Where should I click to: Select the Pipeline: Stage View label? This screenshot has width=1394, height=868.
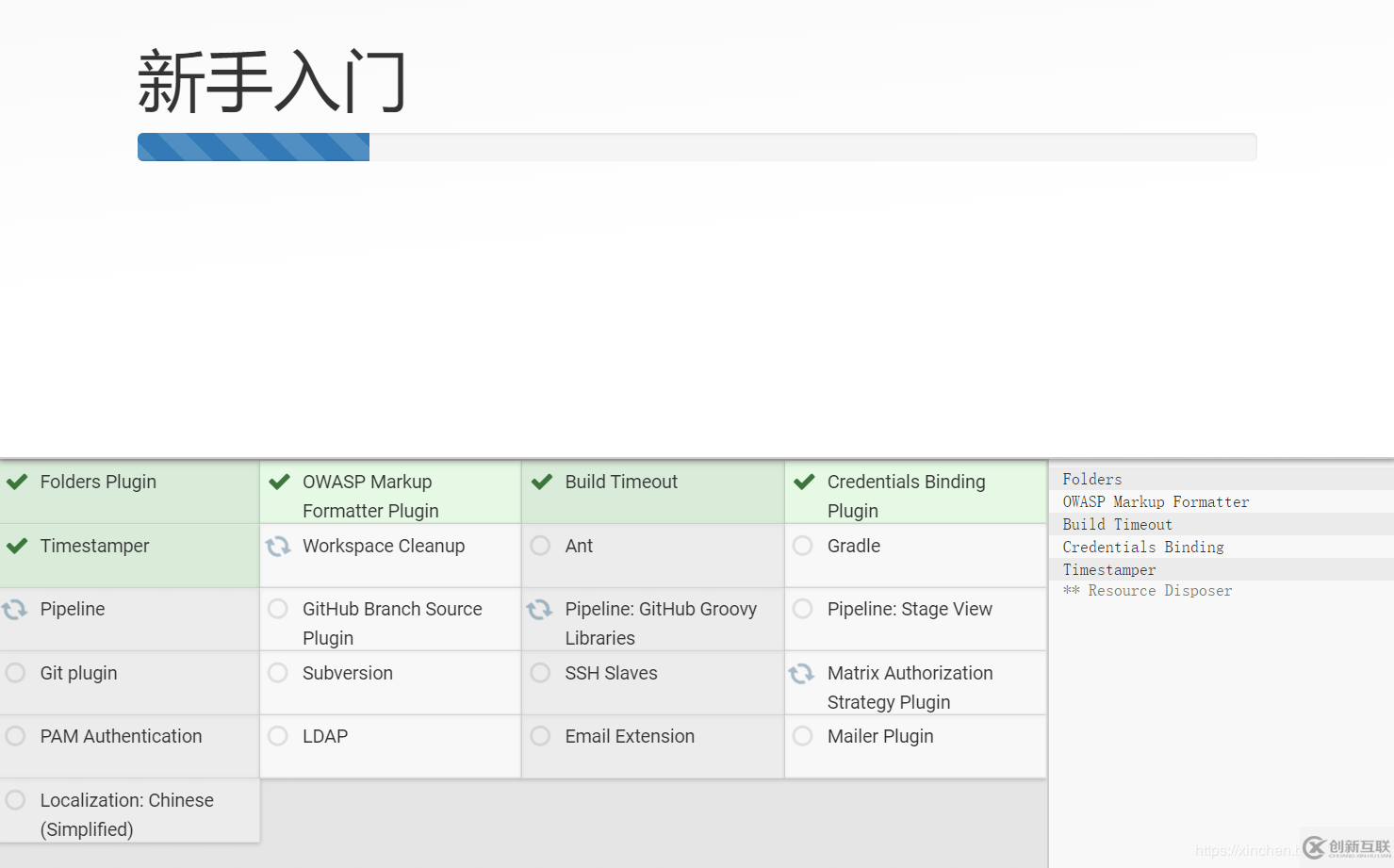point(910,609)
